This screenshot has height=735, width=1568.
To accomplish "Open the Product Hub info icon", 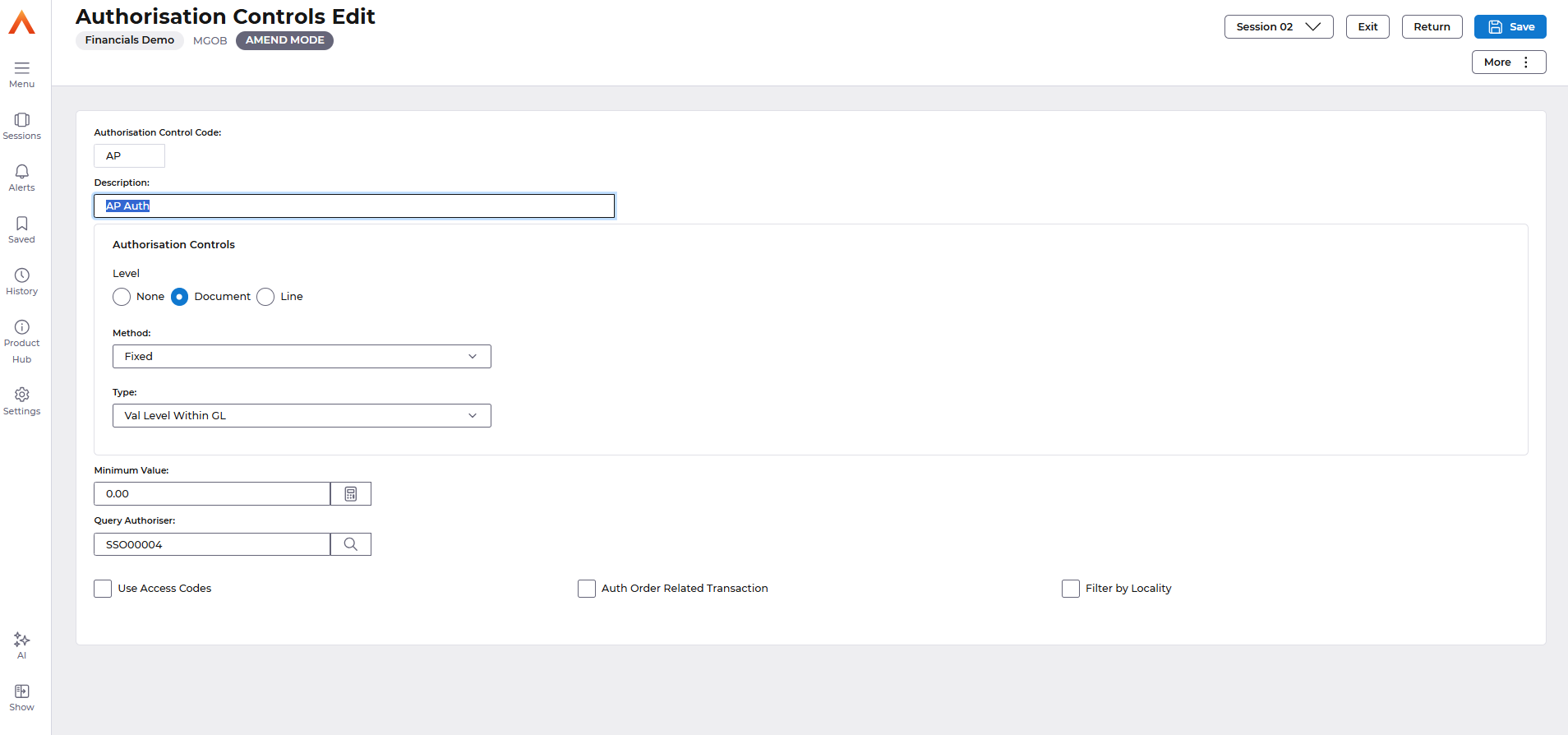I will click(22, 327).
